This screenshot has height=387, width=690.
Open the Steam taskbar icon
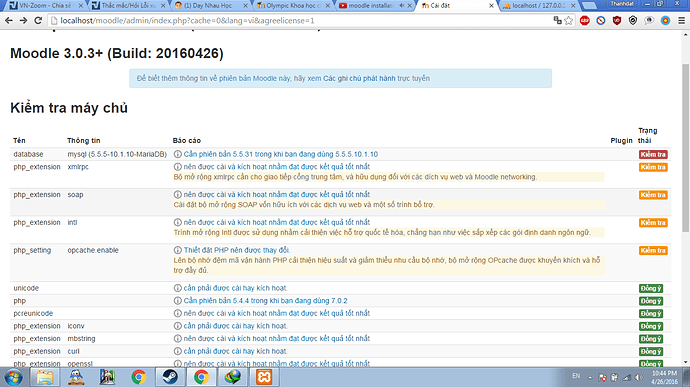[x=170, y=377]
